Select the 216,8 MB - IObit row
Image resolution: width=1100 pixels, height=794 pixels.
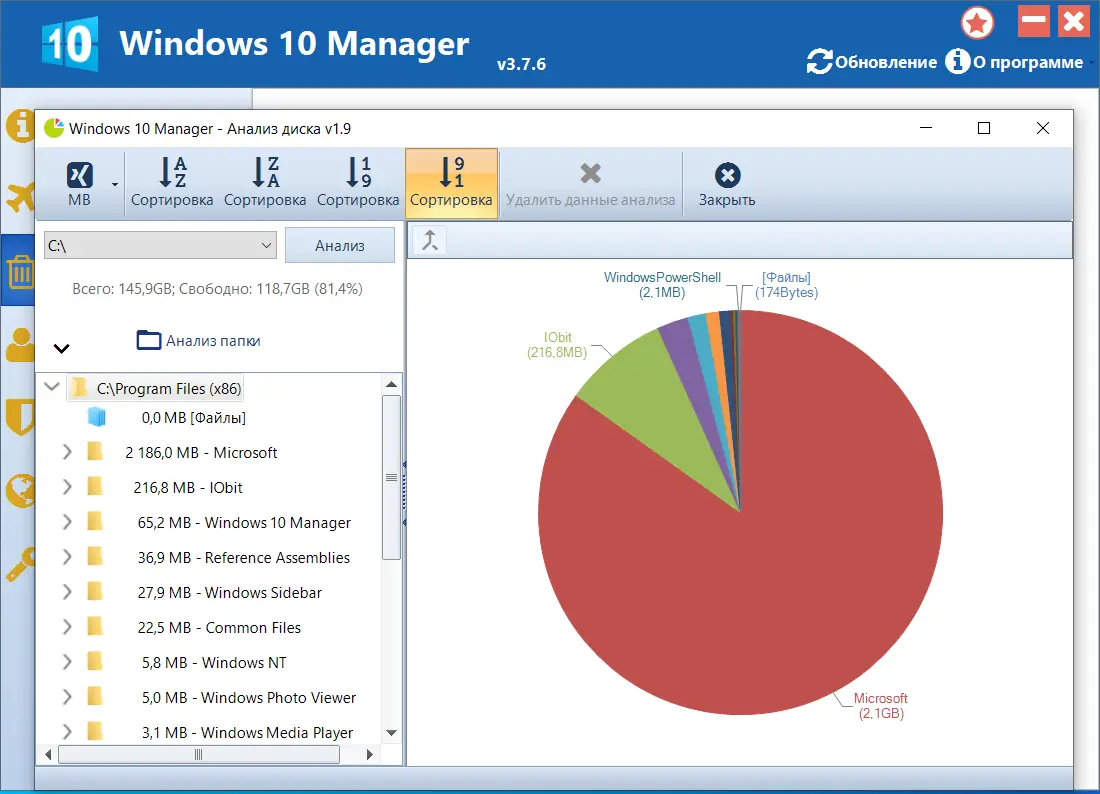click(x=188, y=488)
